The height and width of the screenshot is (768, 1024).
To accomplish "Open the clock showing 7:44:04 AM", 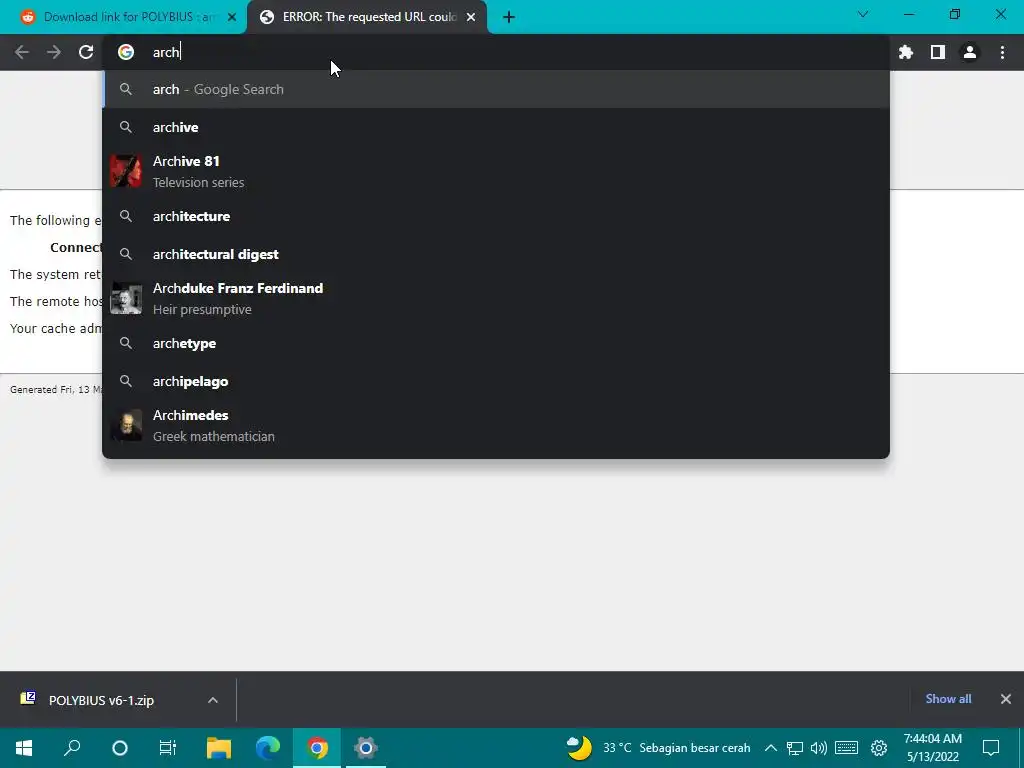I will point(933,748).
